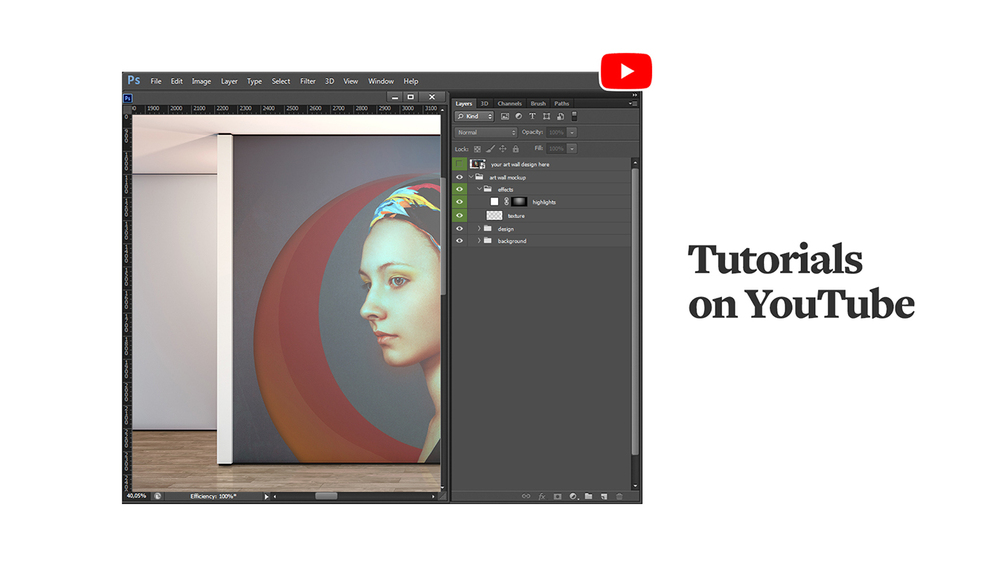Add a layer mask

558,496
